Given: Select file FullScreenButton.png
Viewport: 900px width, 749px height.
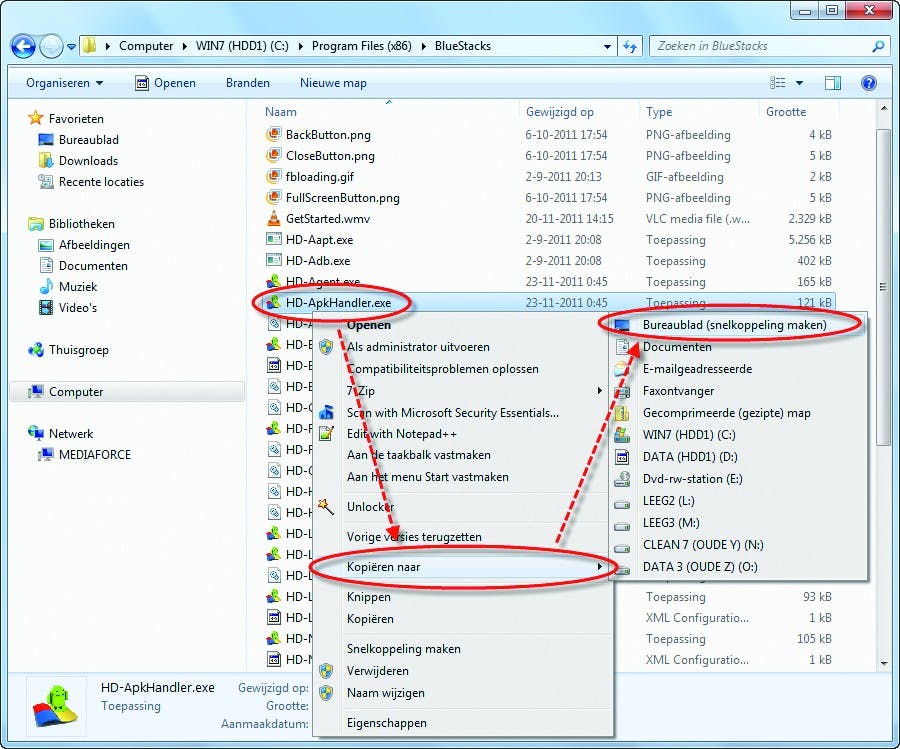Looking at the screenshot, I should (343, 198).
